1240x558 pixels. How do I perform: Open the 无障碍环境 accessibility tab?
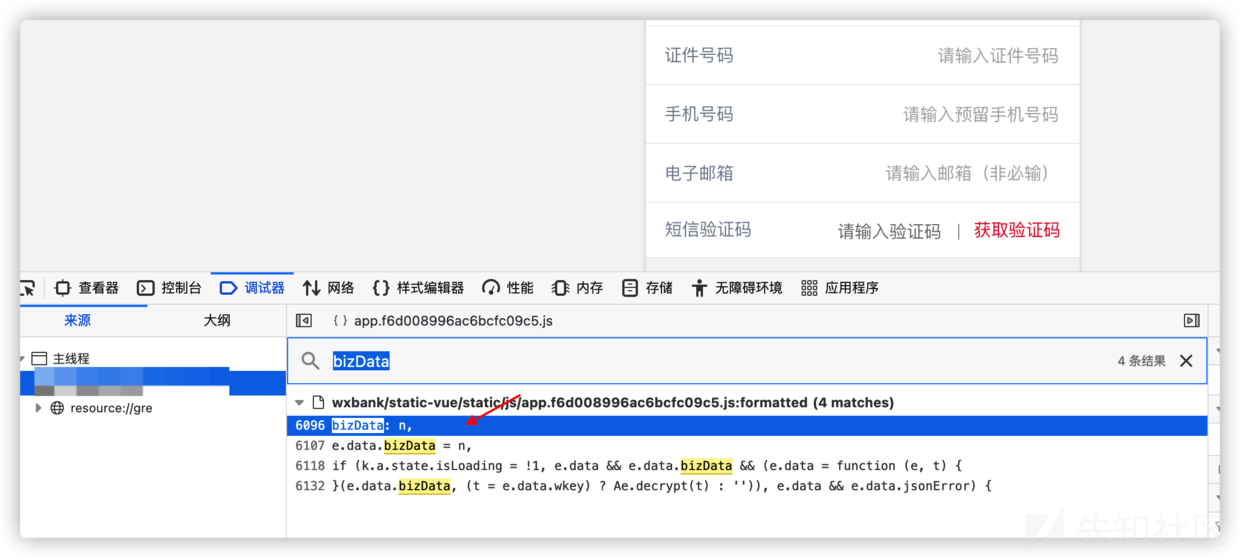(737, 288)
